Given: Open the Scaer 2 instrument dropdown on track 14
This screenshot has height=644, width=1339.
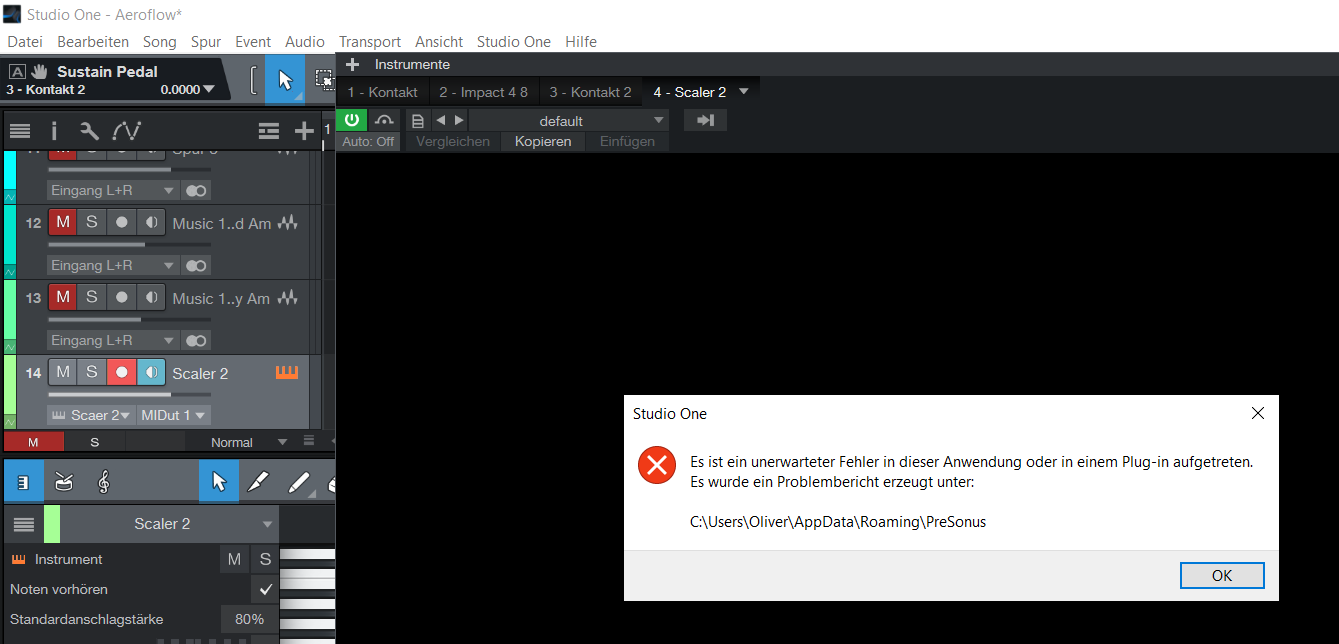Looking at the screenshot, I should pos(91,415).
